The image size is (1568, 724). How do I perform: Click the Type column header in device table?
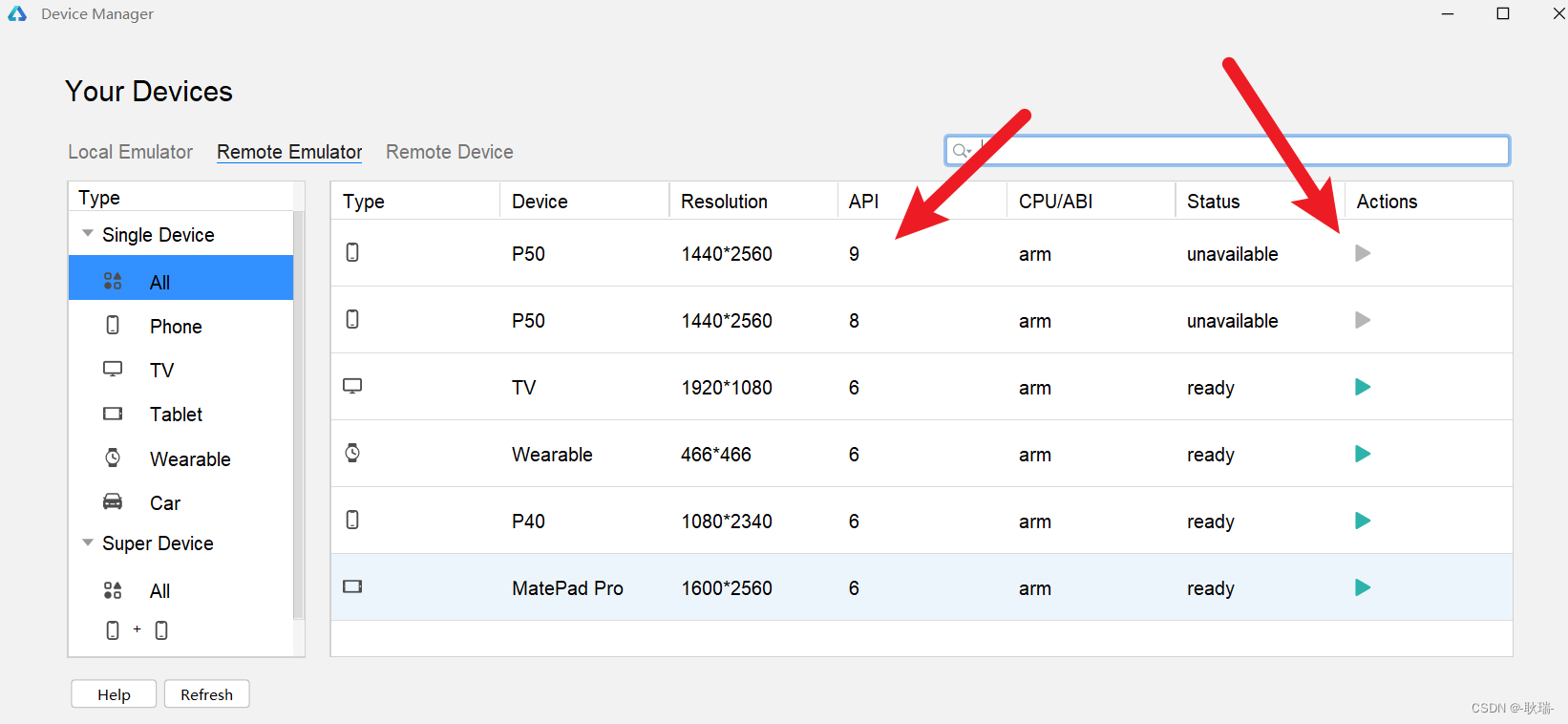pyautogui.click(x=364, y=202)
